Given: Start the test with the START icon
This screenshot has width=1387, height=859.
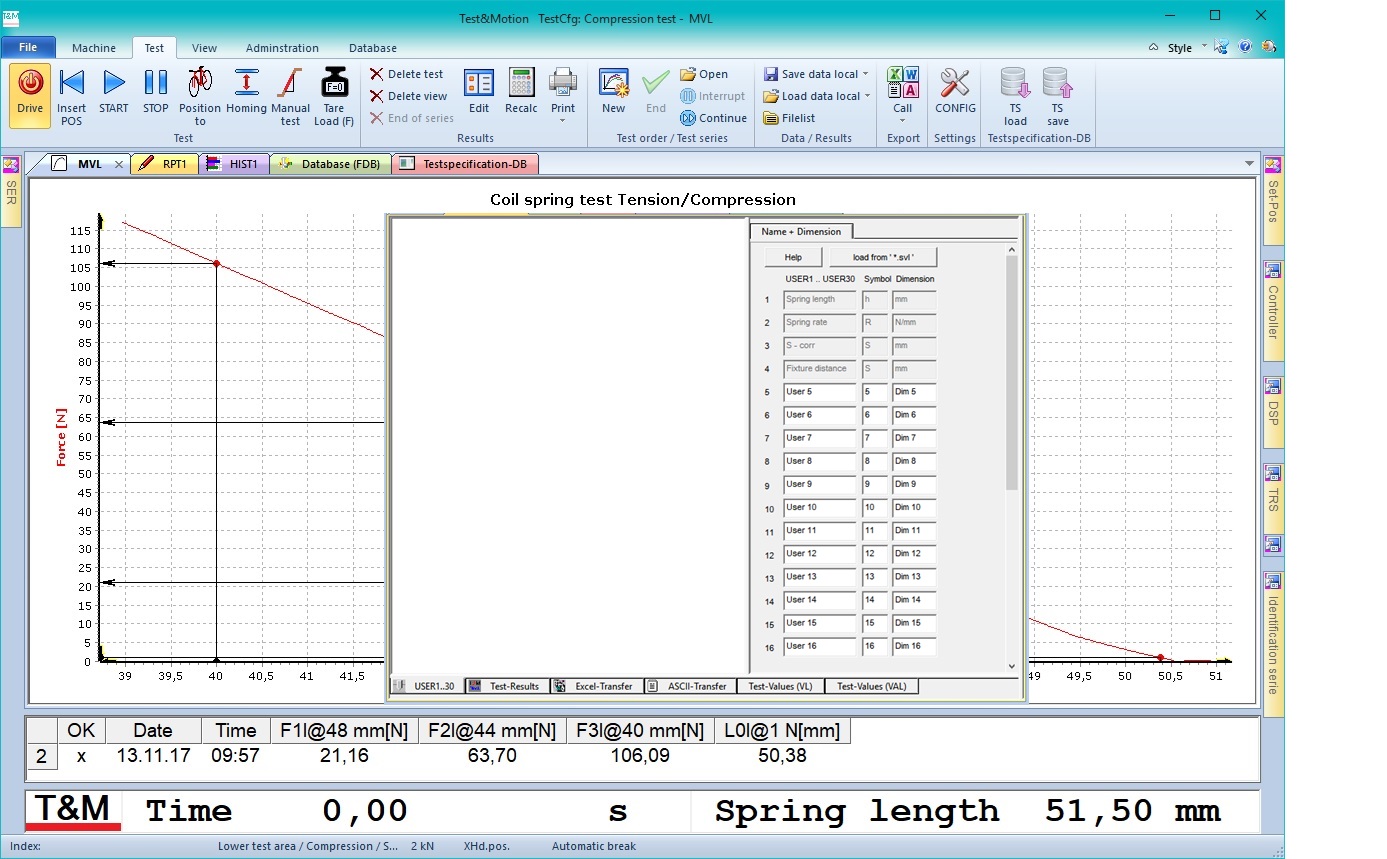Looking at the screenshot, I should click(114, 84).
